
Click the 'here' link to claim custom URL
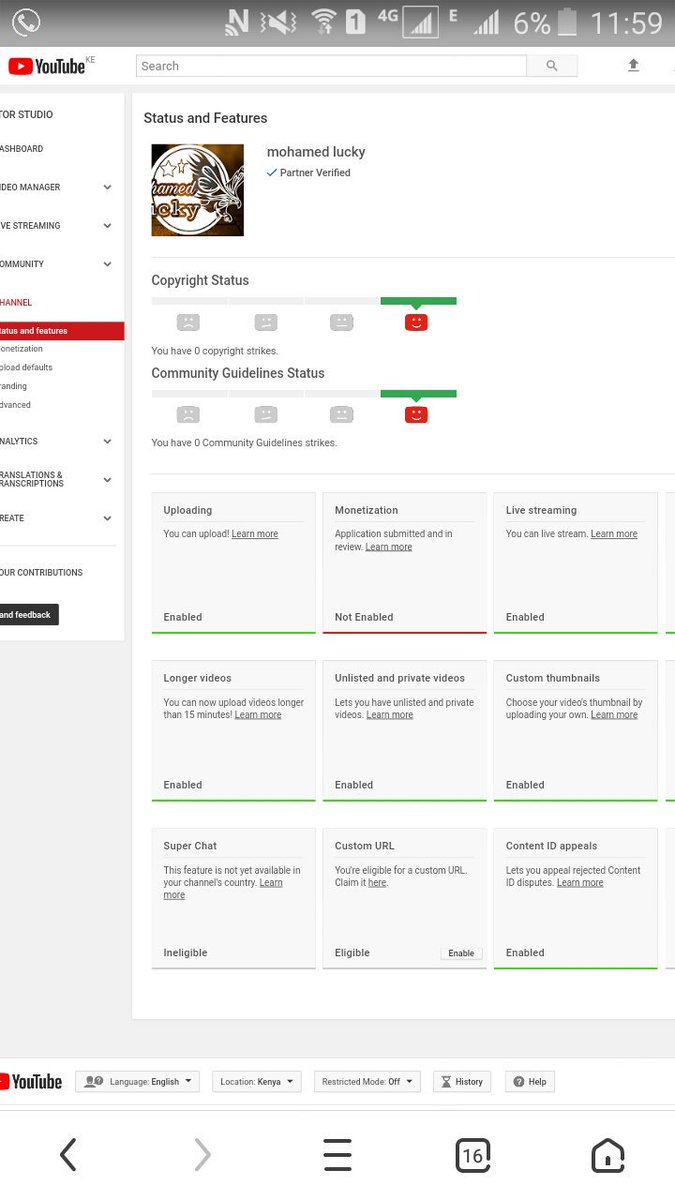377,883
